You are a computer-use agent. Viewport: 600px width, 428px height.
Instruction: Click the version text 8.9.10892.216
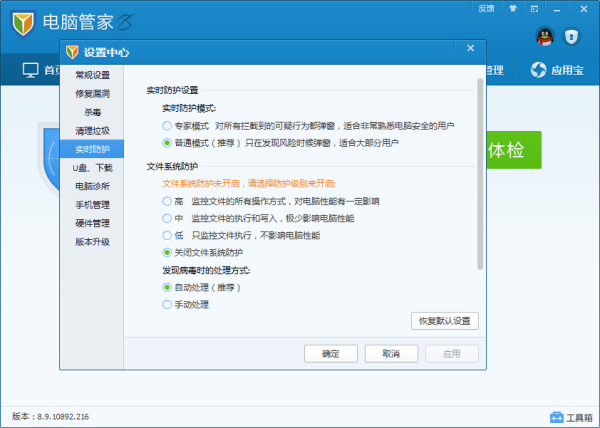[63, 417]
